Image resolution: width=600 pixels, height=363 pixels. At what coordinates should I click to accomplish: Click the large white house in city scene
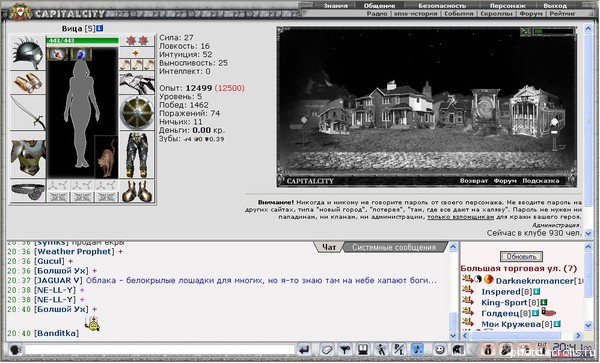pyautogui.click(x=392, y=106)
